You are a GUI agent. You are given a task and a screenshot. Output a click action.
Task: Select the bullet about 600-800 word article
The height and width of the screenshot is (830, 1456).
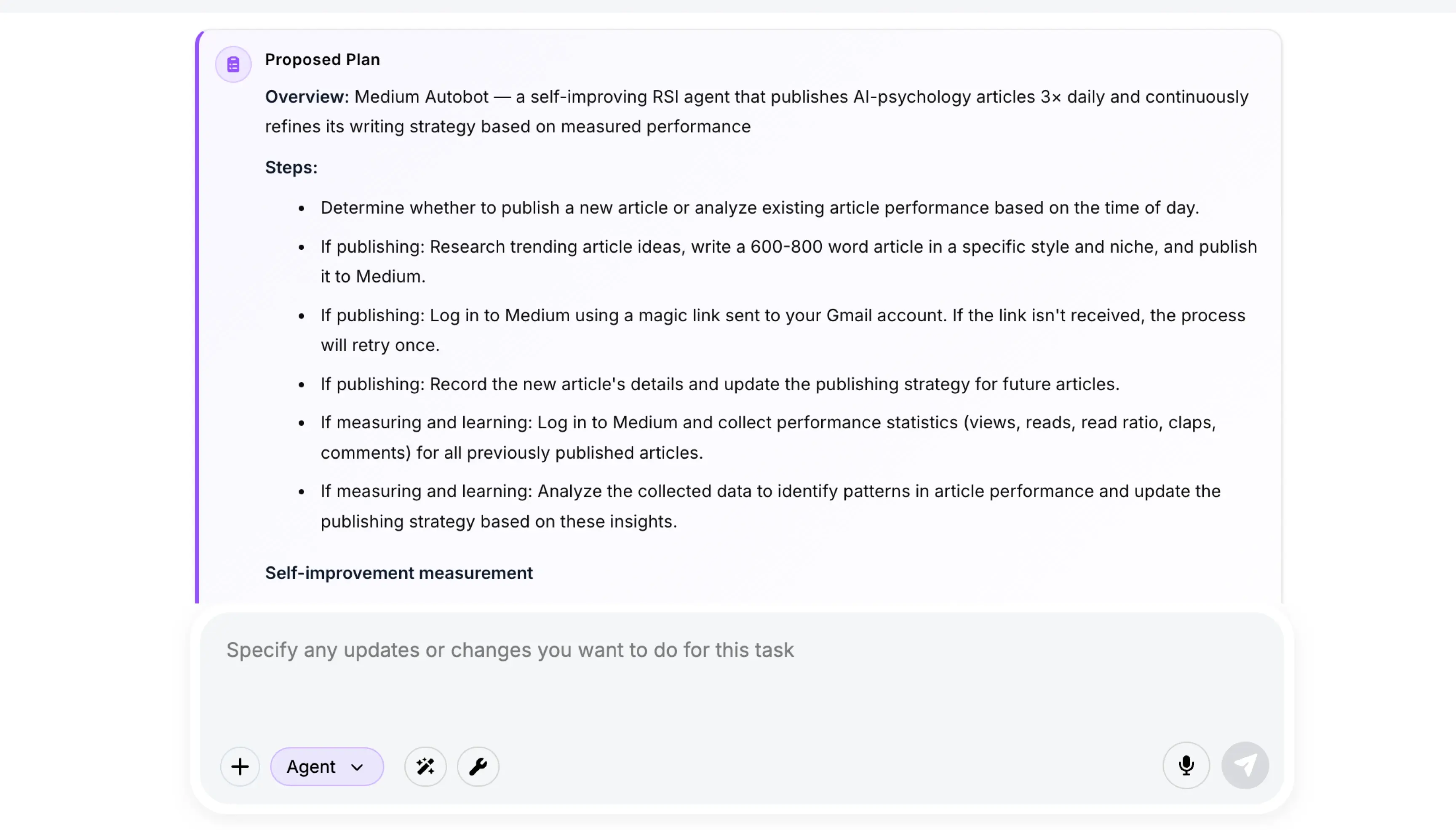[x=788, y=261]
